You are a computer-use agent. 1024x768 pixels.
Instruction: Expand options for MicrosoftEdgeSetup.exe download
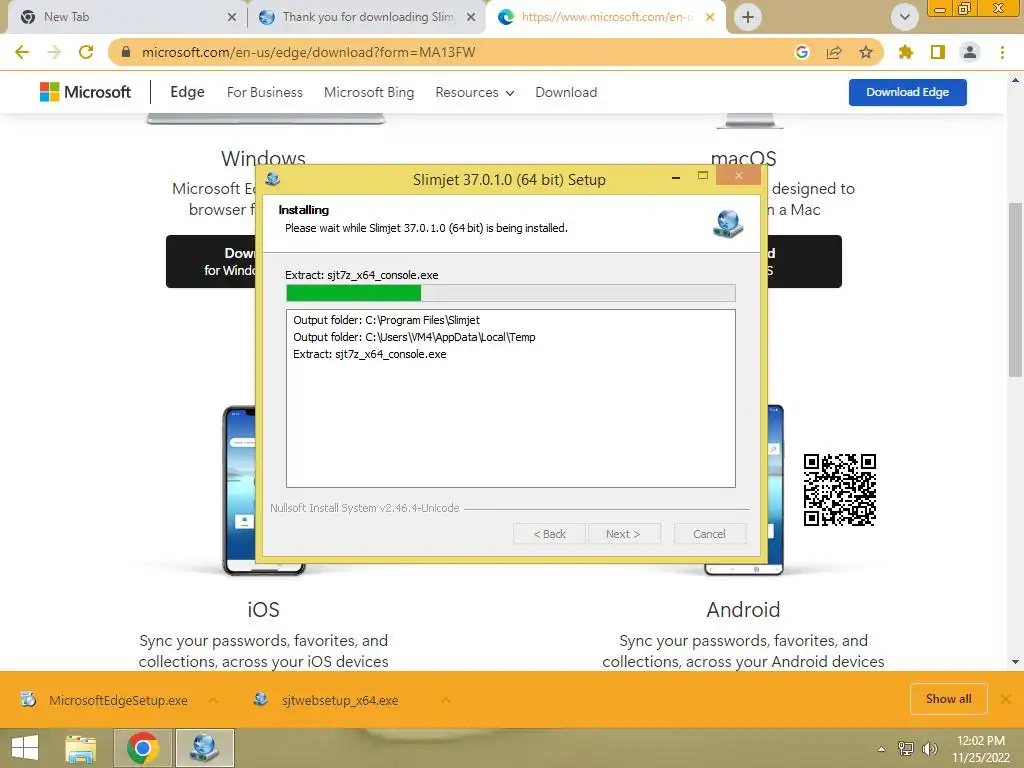[213, 700]
